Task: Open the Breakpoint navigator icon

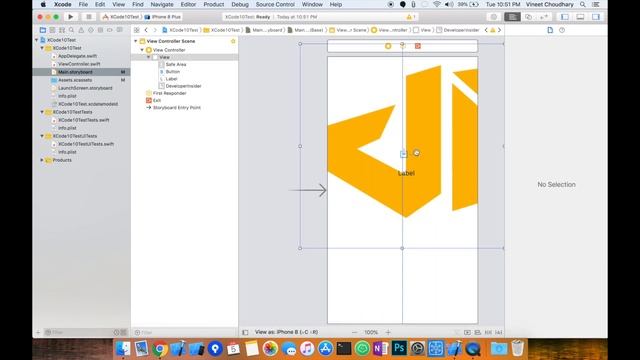Action: click(x=110, y=30)
